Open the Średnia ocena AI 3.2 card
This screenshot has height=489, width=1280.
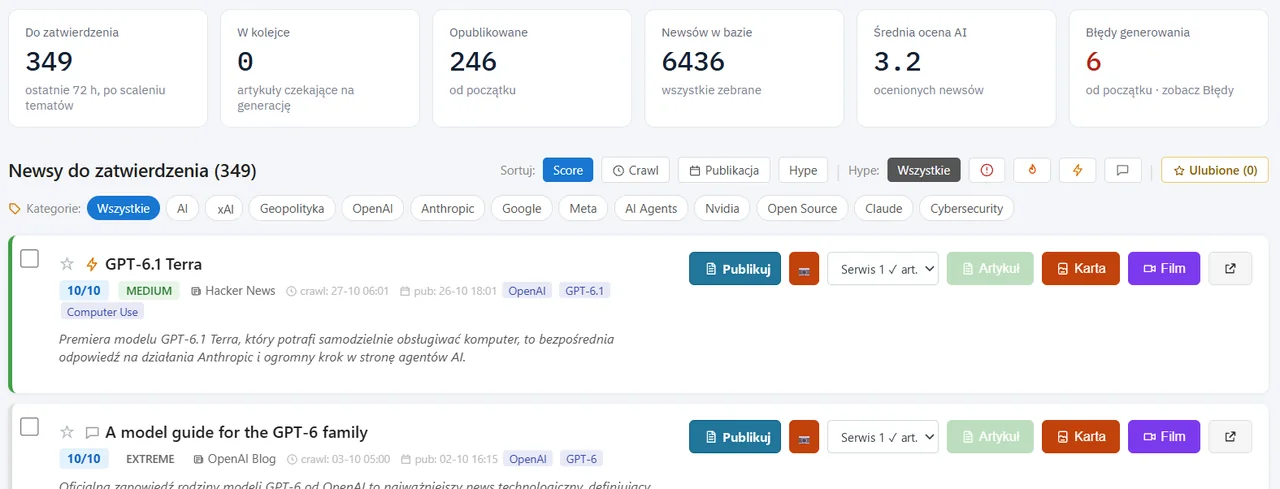(956, 68)
